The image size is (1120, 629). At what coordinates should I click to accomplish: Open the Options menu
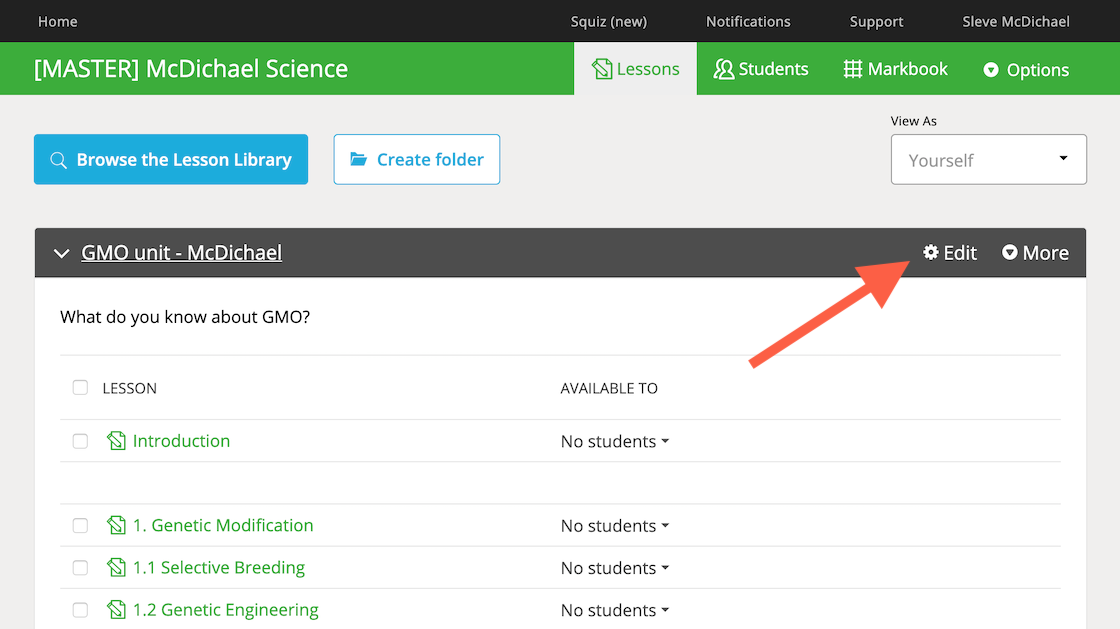tap(1026, 69)
